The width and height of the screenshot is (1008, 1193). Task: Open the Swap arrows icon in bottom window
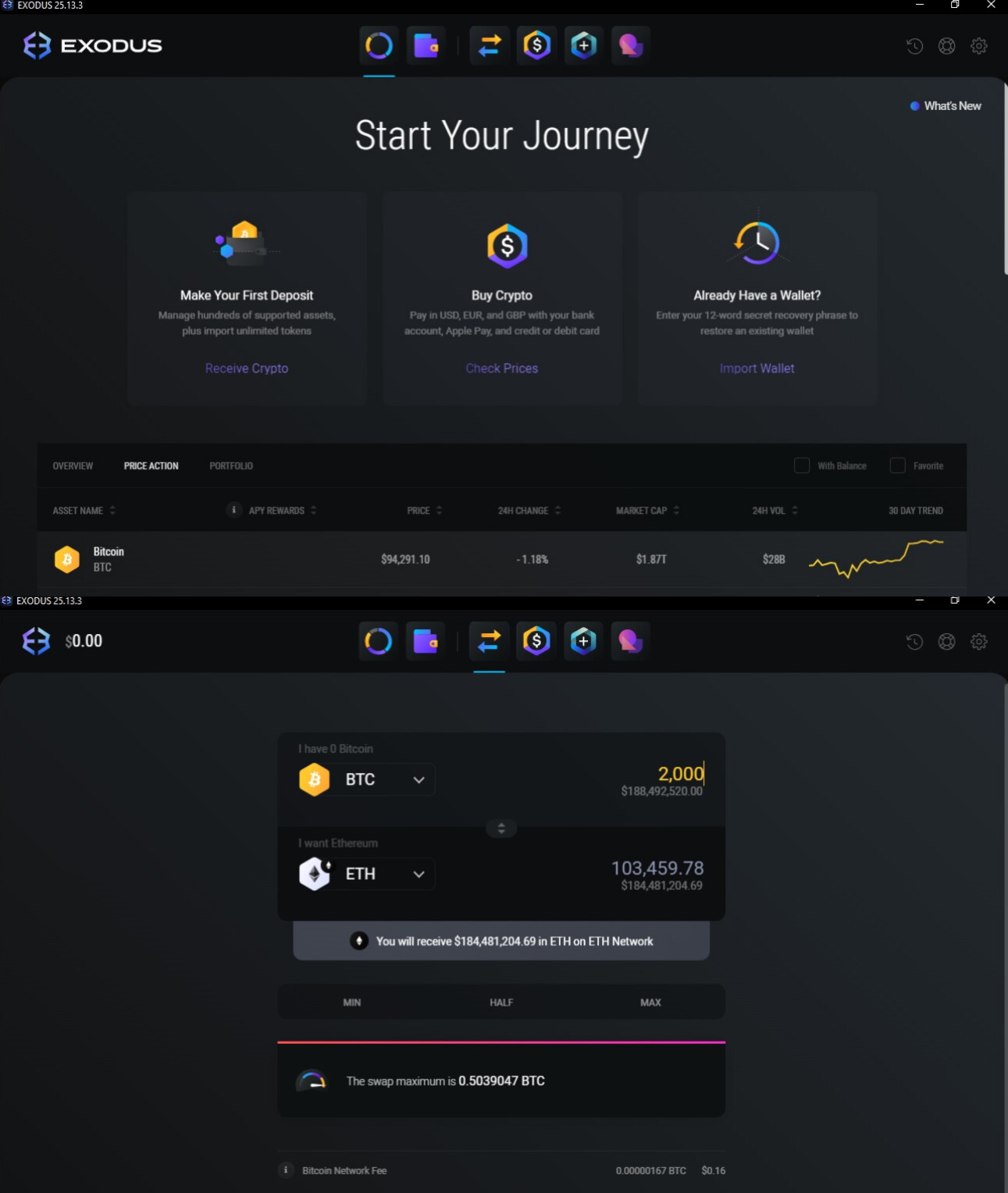tap(490, 641)
